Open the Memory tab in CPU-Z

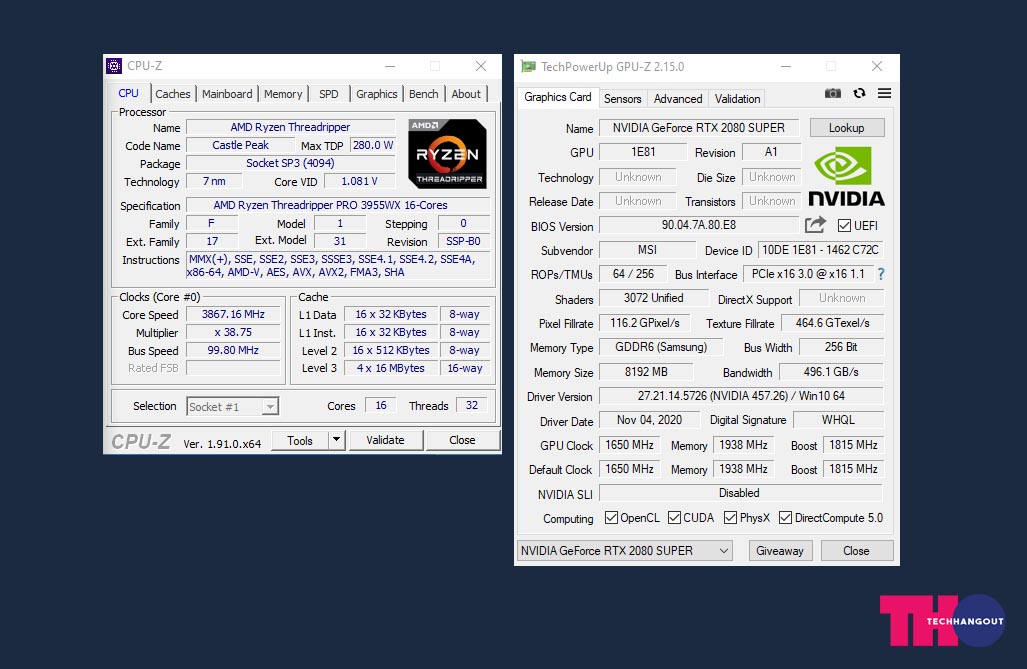283,94
